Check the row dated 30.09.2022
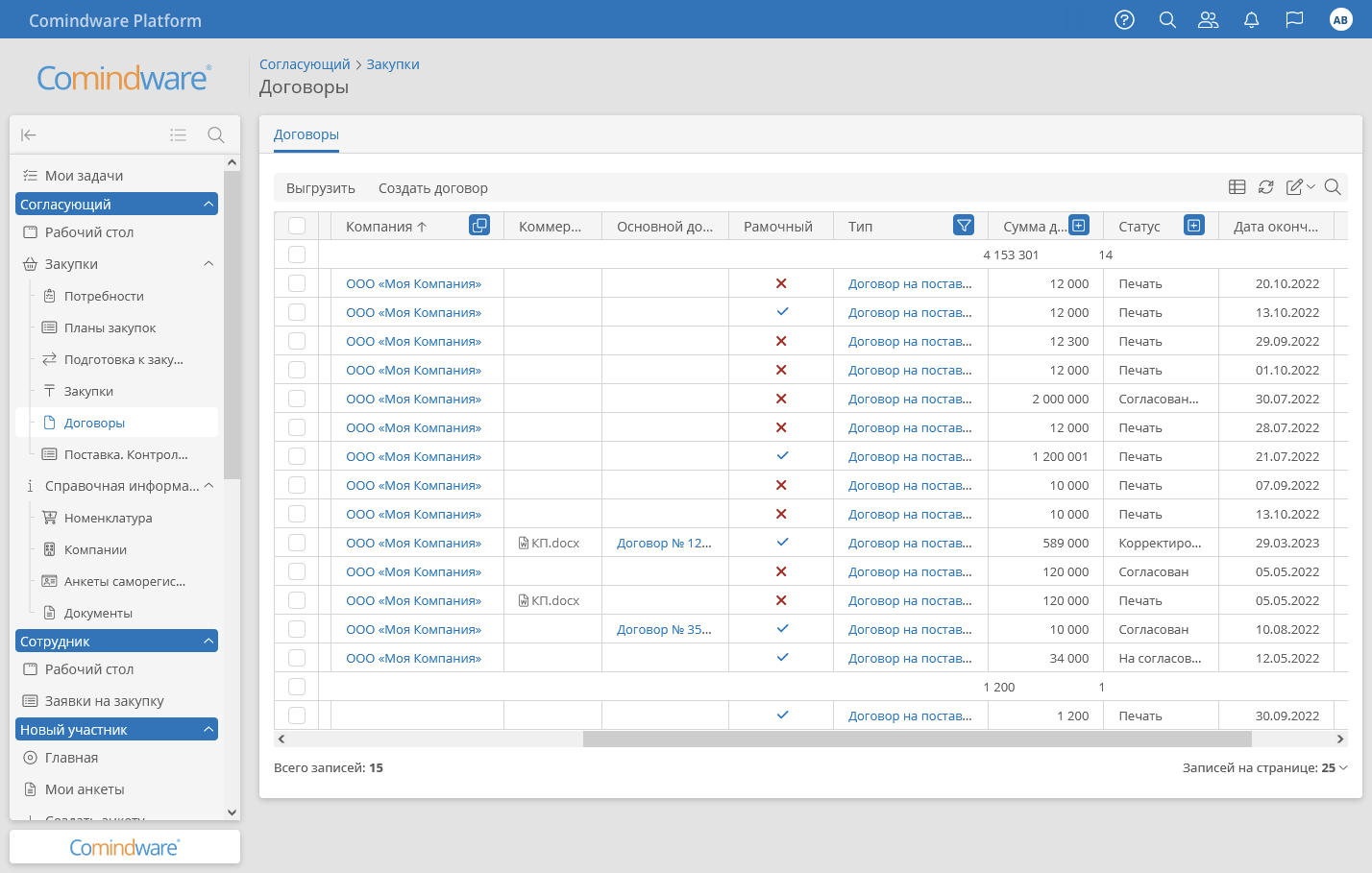 tap(297, 715)
